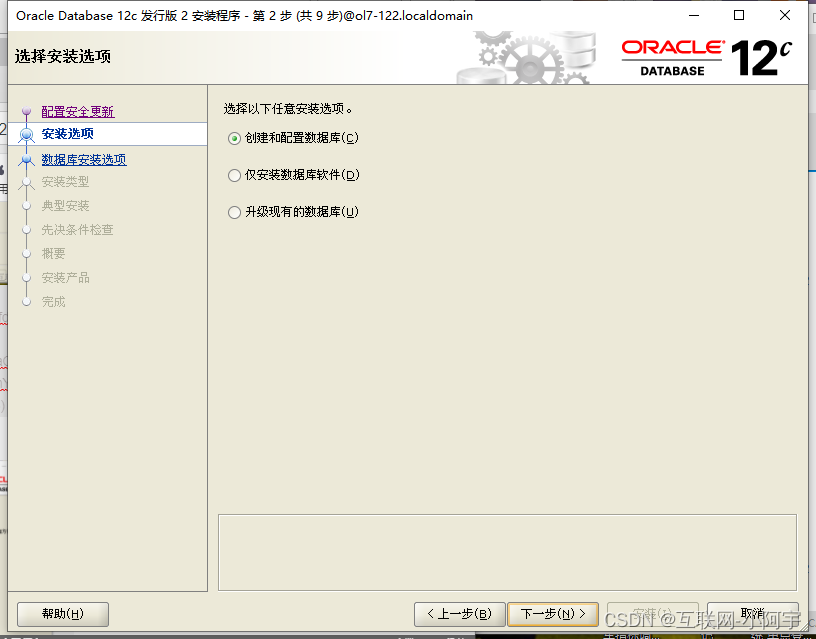Click the purple 配置安全更新 step marker icon
This screenshot has width=816, height=639.
[27, 111]
